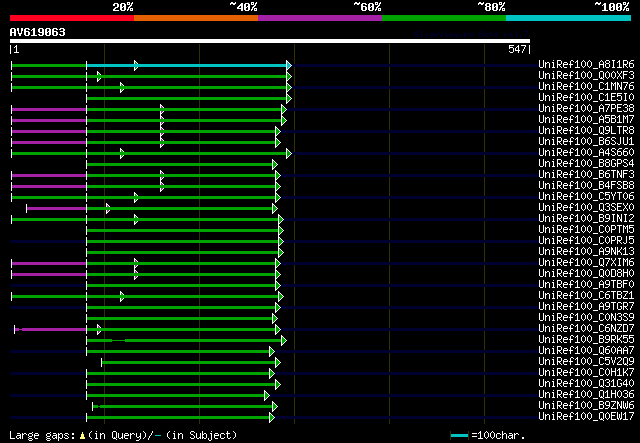The width and height of the screenshot is (640, 443).
Task: Click the purple alignment segment in the C6NZD7 row
Action: pos(51,329)
